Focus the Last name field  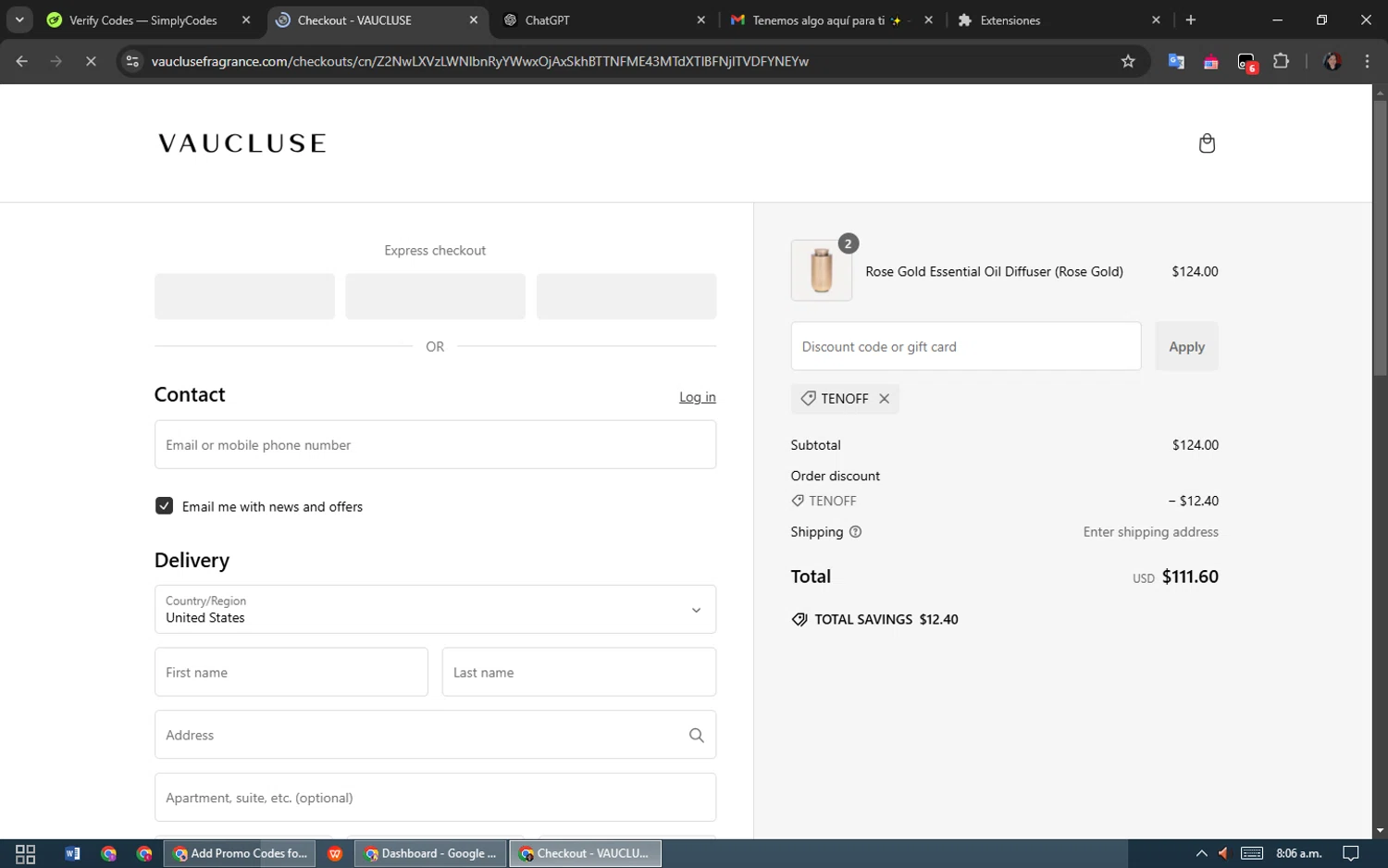coord(579,673)
